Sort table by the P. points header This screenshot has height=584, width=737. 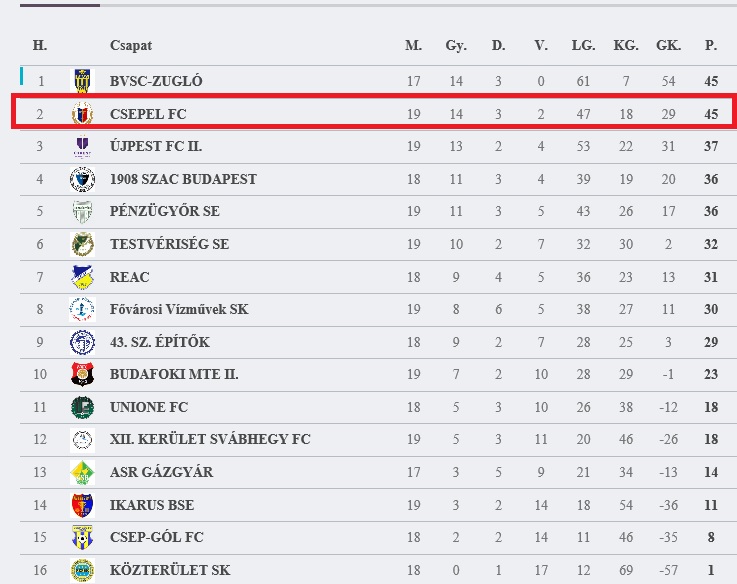click(711, 46)
